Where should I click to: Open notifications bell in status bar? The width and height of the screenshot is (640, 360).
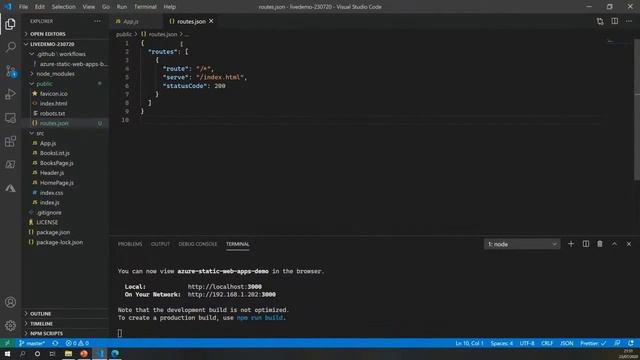pyautogui.click(x=631, y=343)
